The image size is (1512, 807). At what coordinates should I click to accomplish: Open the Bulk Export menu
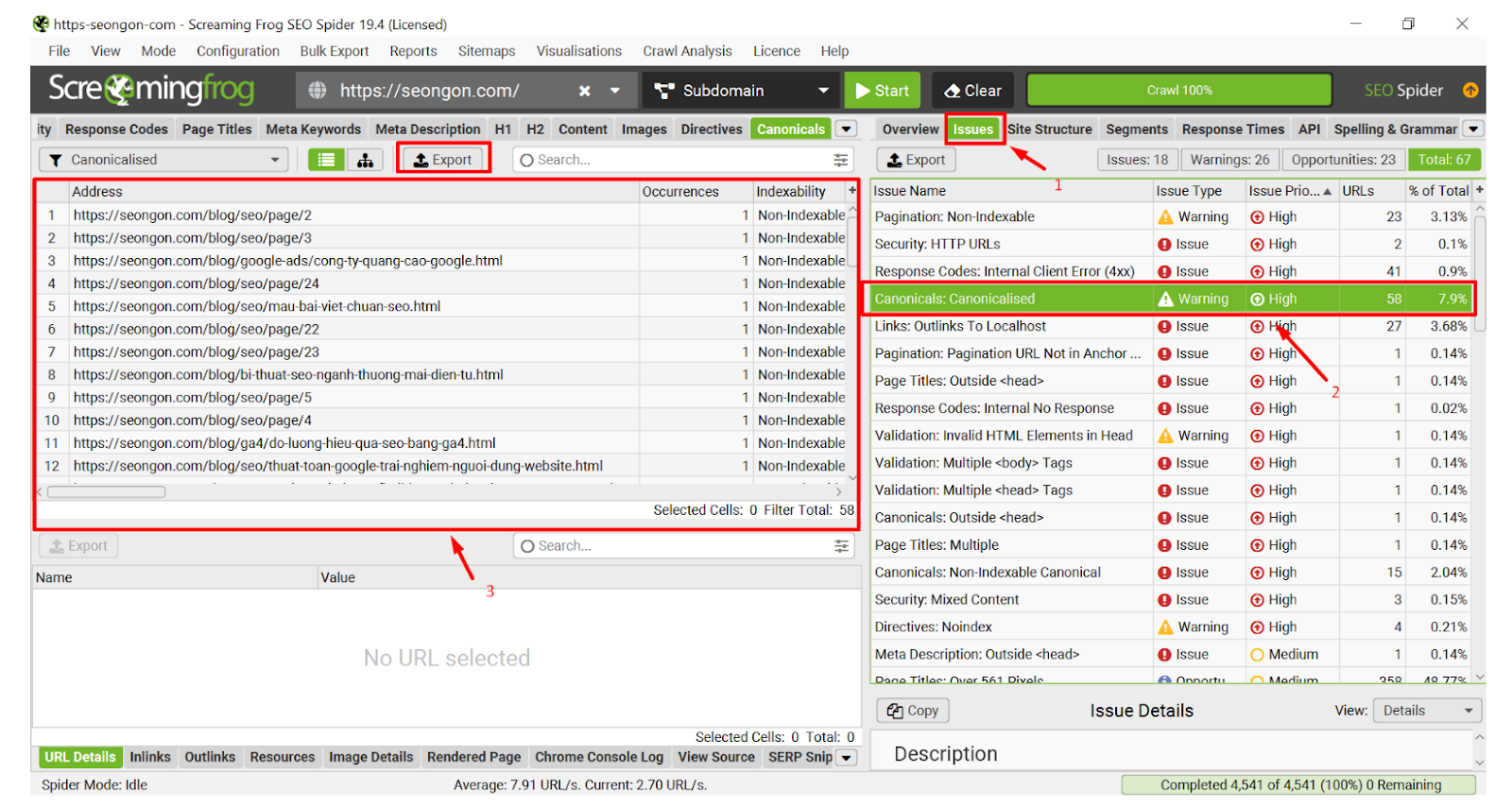click(x=335, y=51)
